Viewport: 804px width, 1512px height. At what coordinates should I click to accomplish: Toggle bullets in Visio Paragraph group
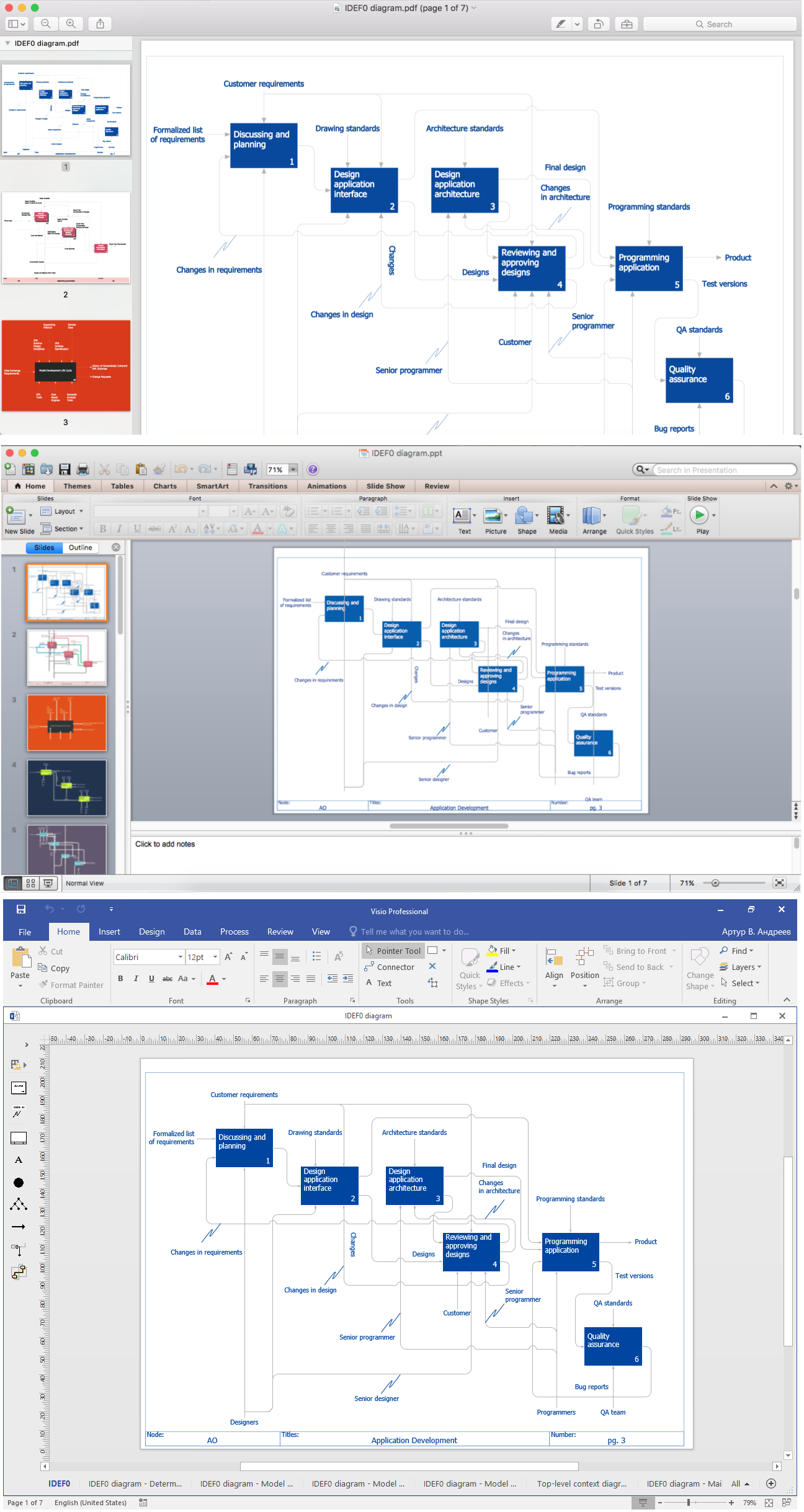point(317,956)
